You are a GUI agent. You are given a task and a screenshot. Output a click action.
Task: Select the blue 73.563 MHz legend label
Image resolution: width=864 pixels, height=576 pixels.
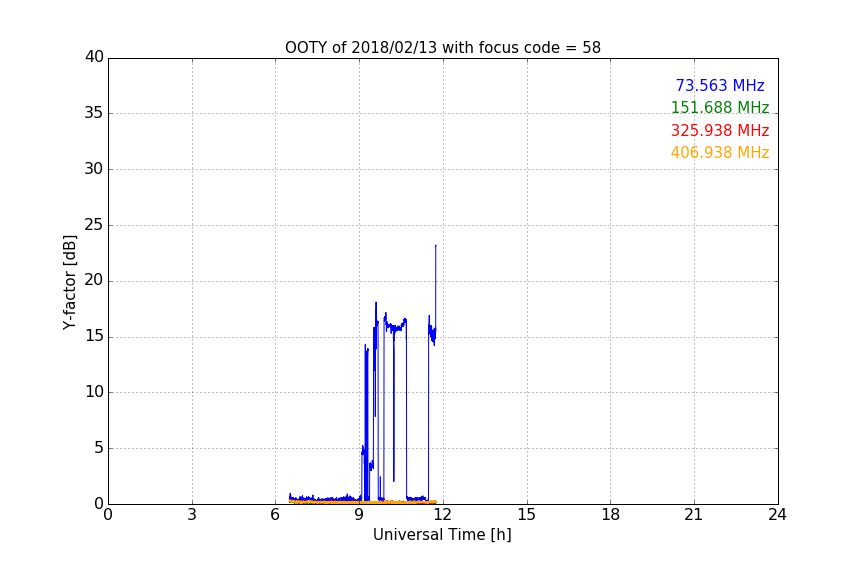[x=720, y=85]
